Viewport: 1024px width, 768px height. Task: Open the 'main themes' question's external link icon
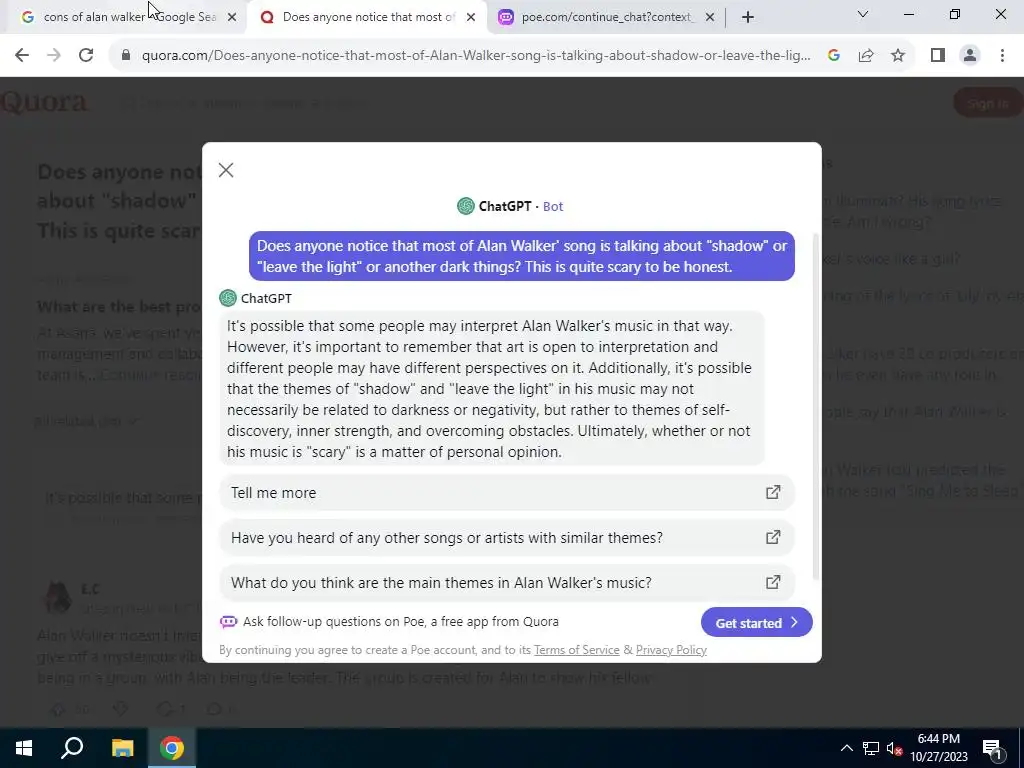point(773,582)
